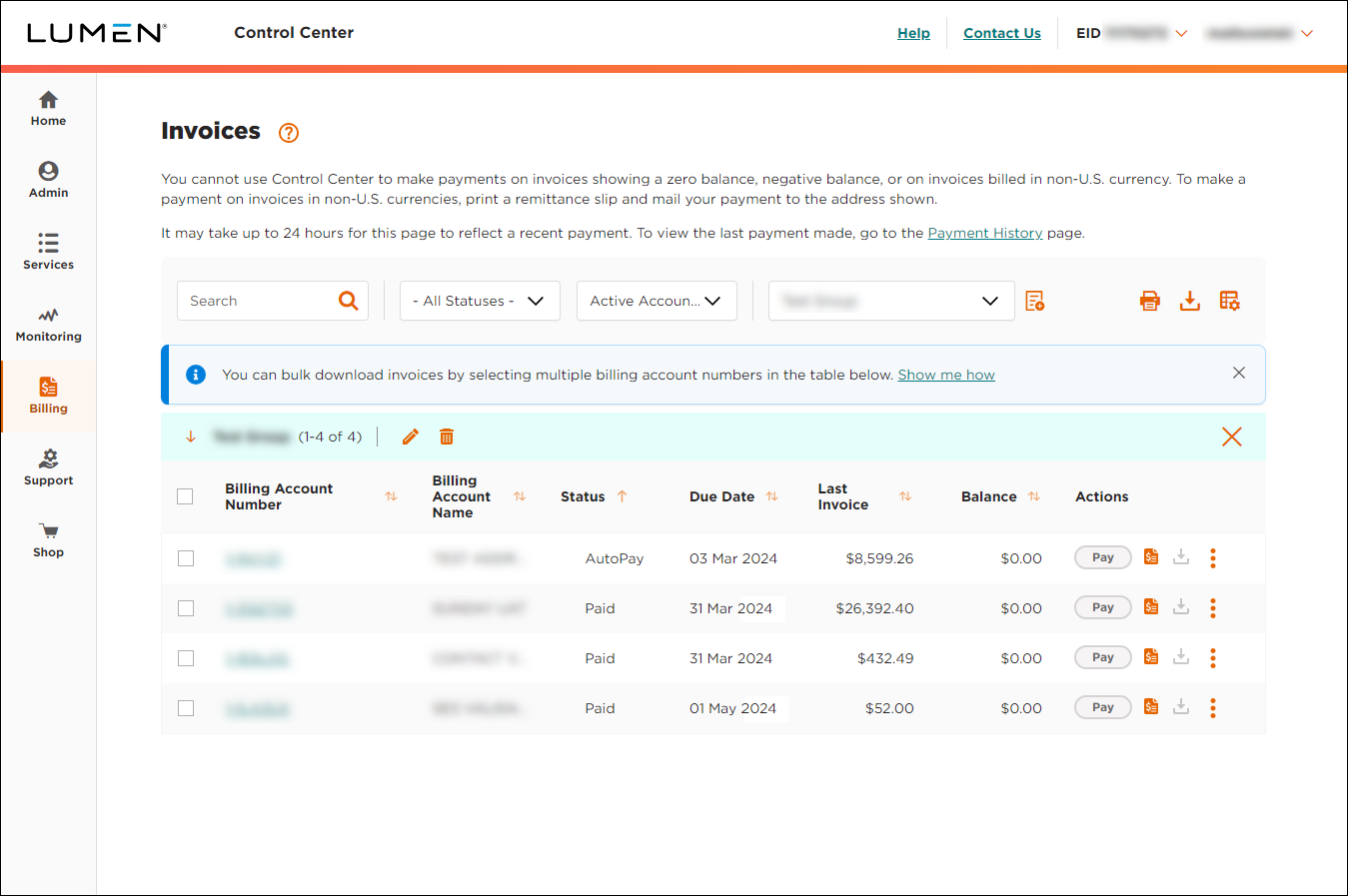1348x896 pixels.
Task: Go to Home in the sidebar
Action: click(48, 109)
